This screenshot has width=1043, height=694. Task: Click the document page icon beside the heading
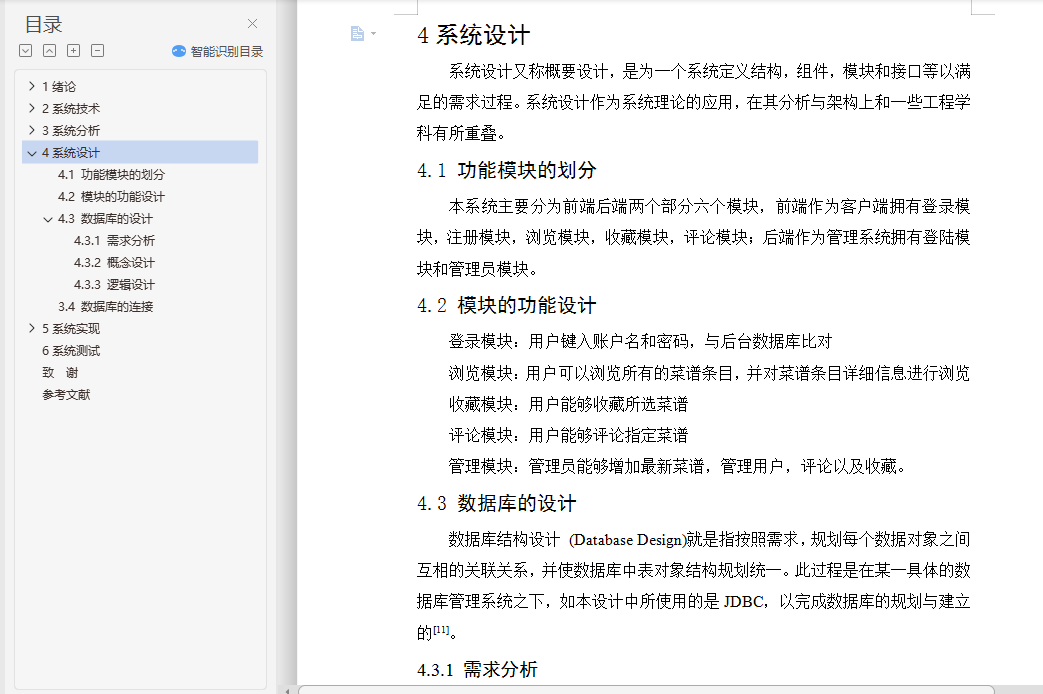357,33
